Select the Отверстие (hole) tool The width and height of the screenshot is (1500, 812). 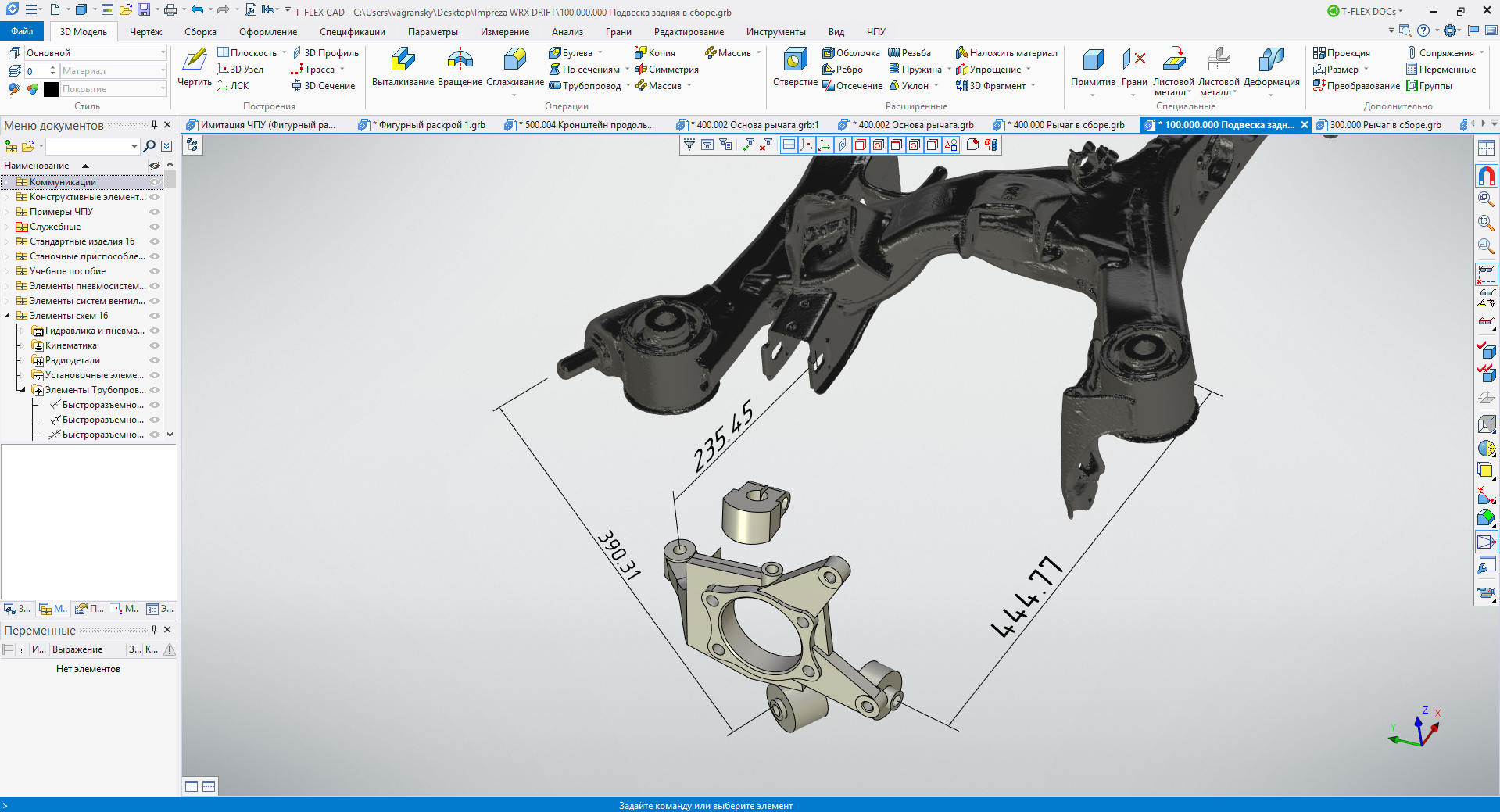click(x=795, y=66)
